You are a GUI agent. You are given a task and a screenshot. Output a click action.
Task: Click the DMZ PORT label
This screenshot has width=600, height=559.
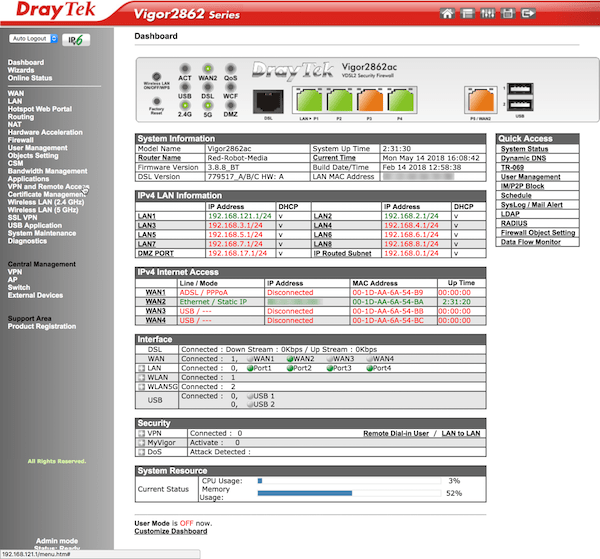point(156,253)
